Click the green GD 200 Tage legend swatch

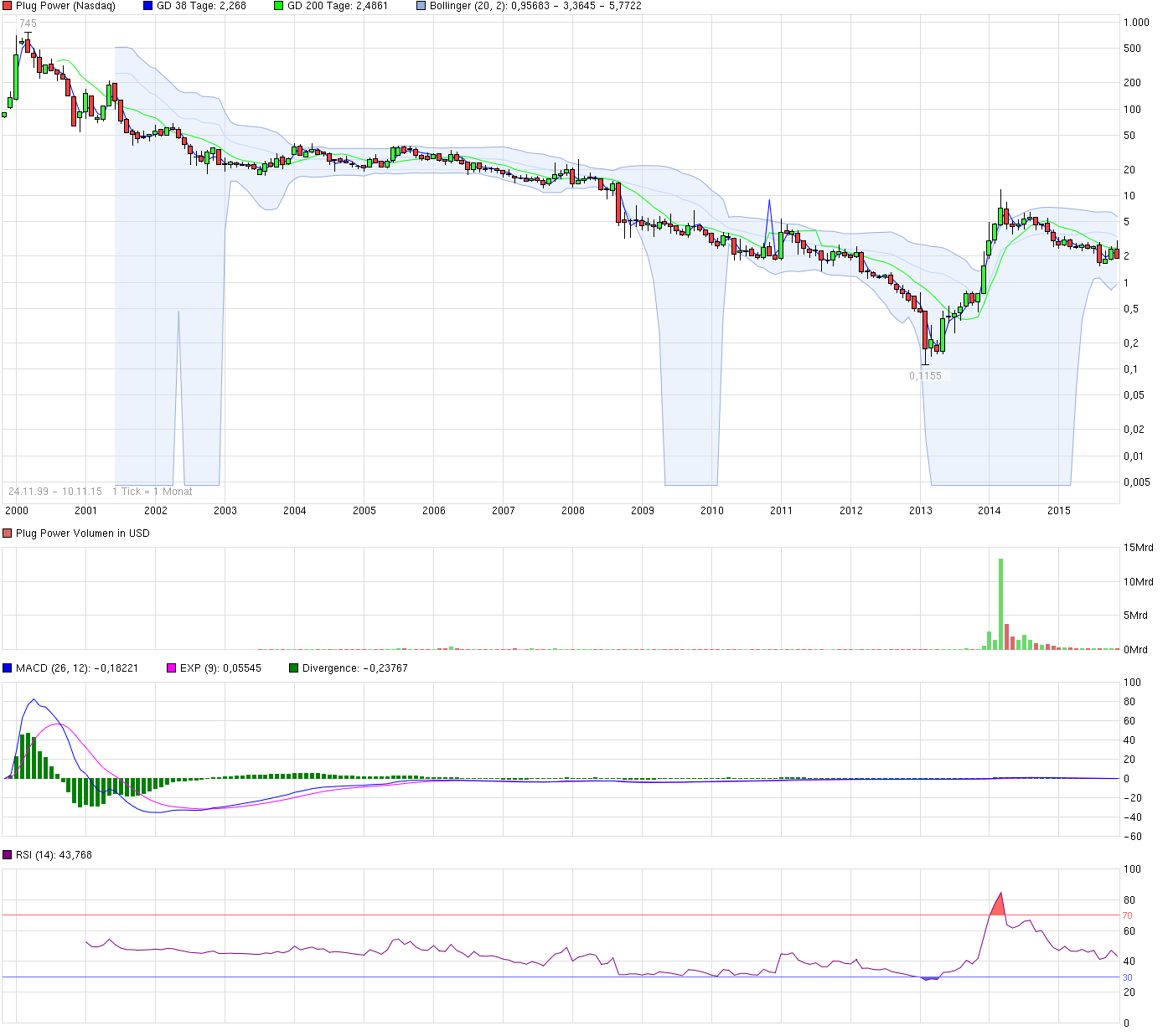coord(278,6)
